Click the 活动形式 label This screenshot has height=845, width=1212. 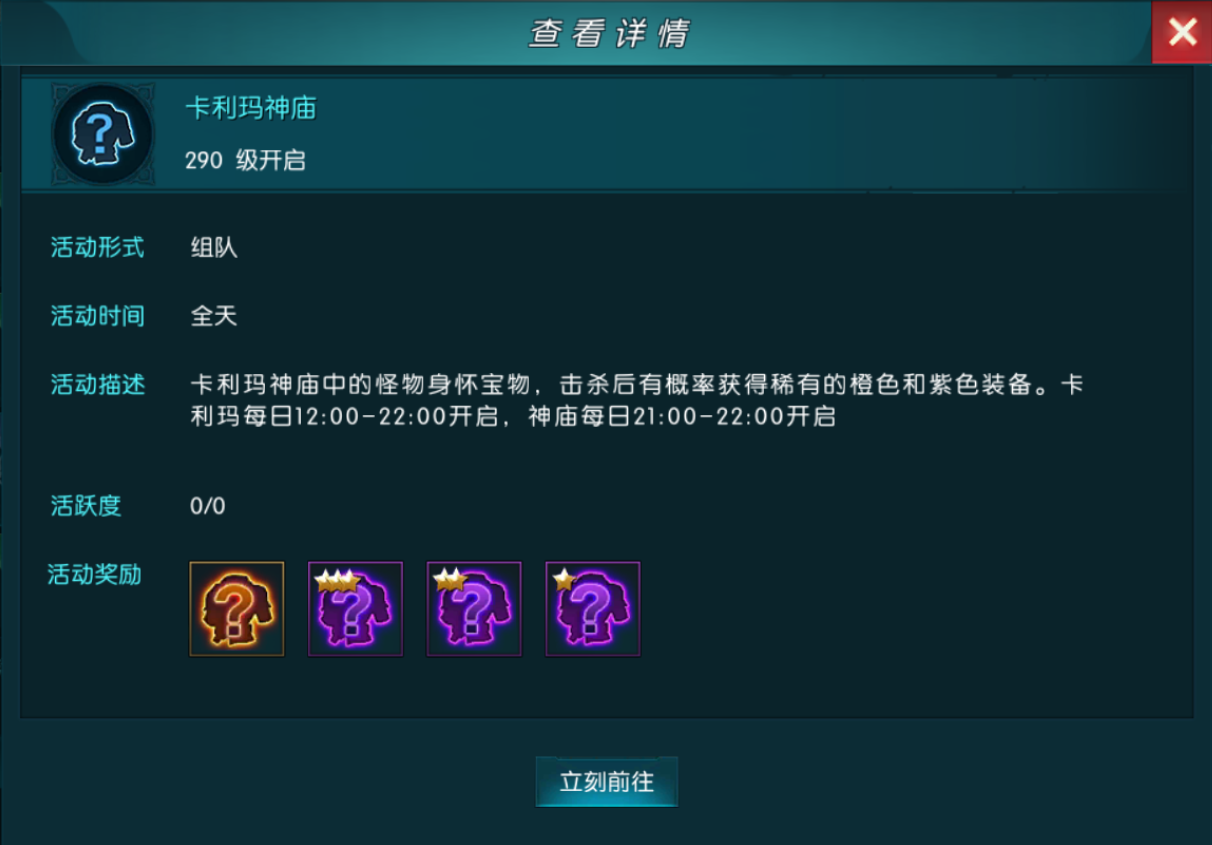[98, 248]
